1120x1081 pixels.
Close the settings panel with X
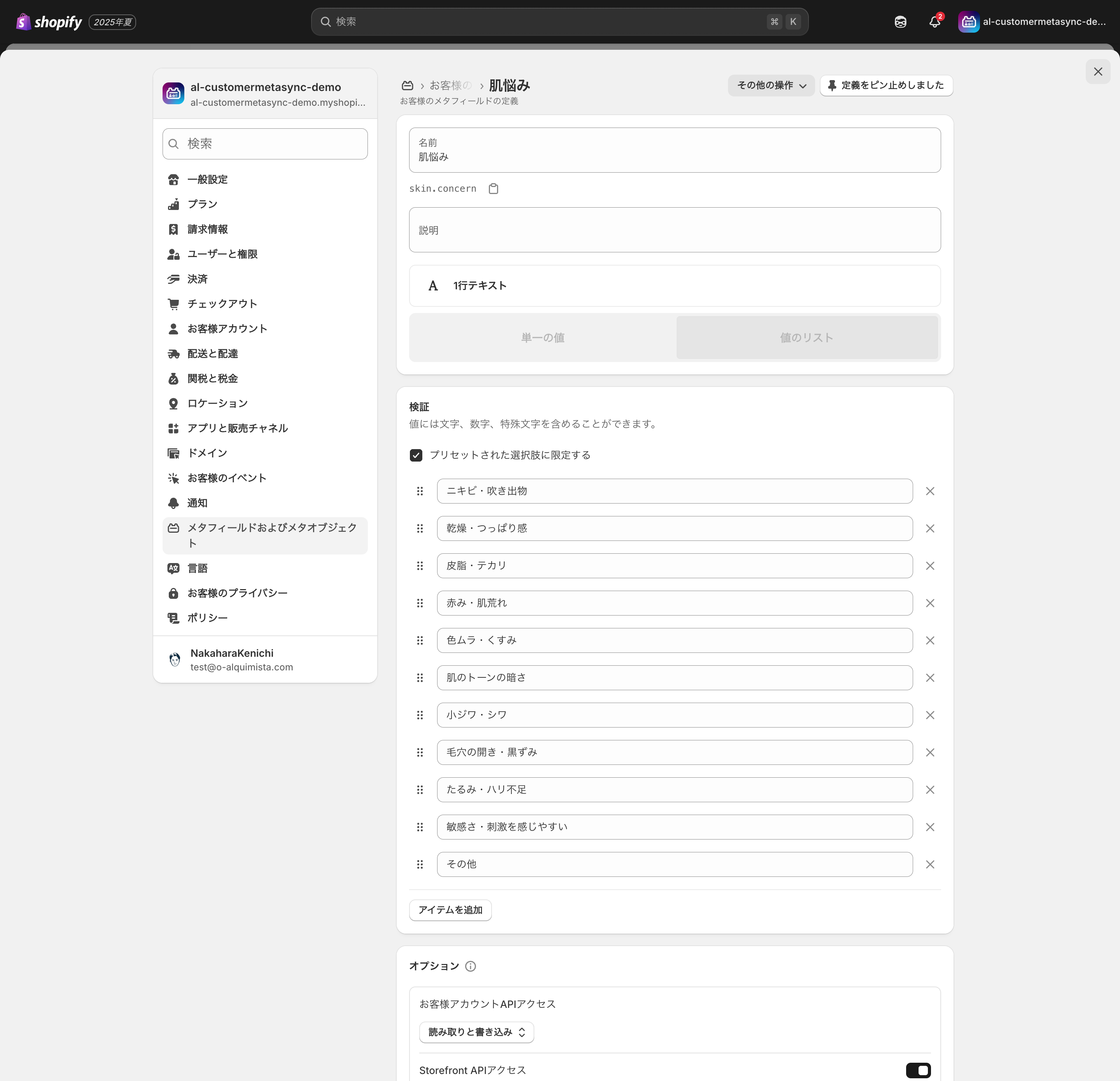[x=1098, y=72]
